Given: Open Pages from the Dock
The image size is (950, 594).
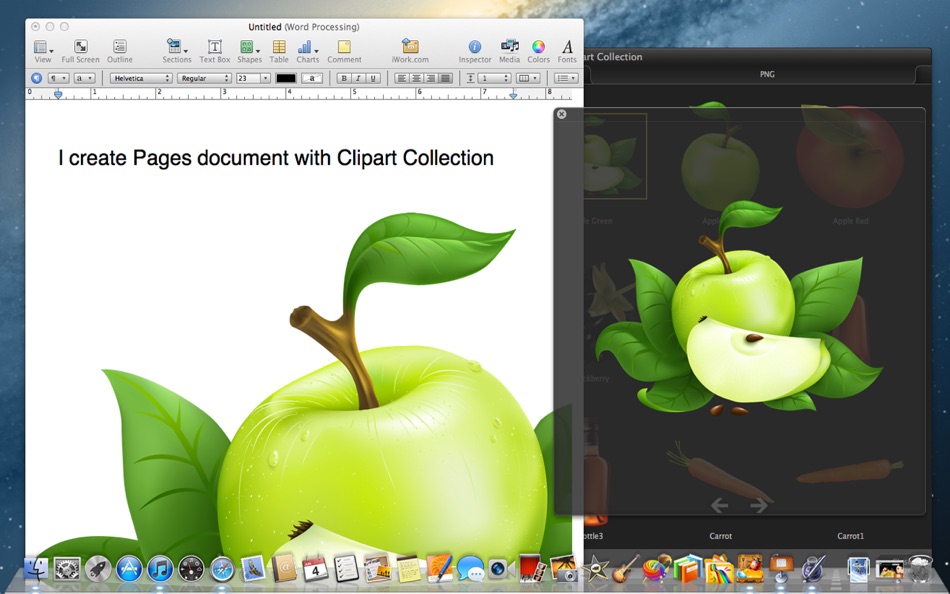Looking at the screenshot, I should point(440,569).
